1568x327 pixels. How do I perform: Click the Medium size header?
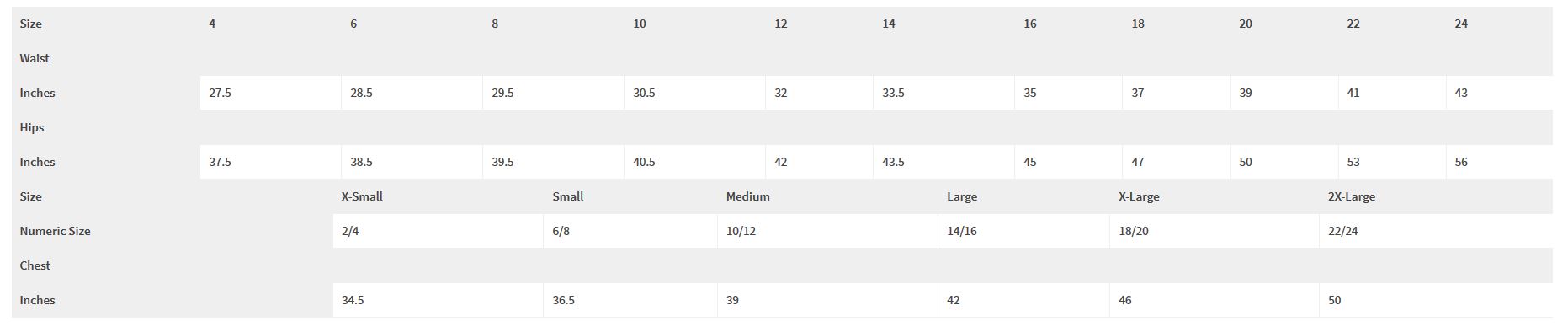coord(747,196)
